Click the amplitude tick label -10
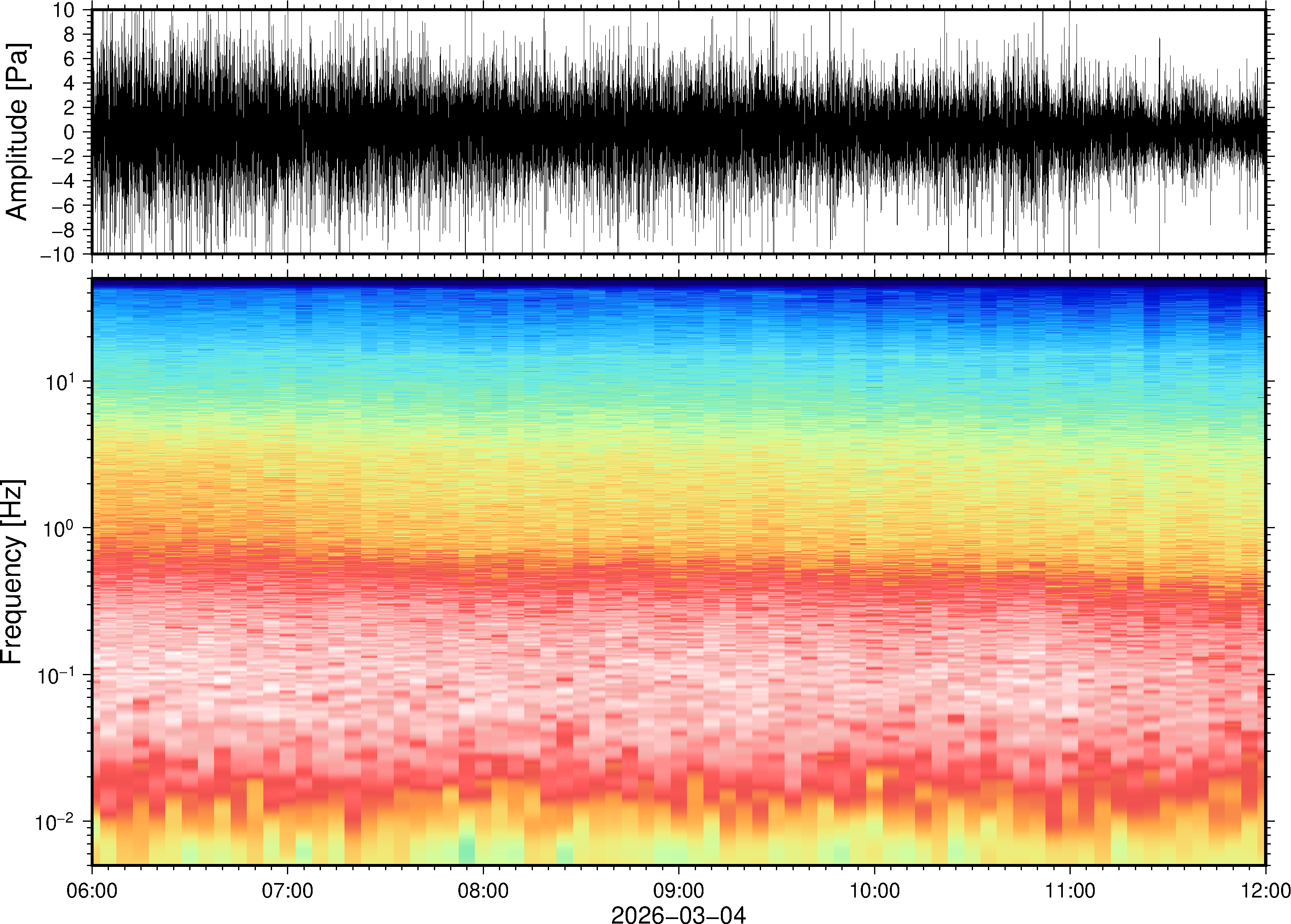 [x=58, y=255]
